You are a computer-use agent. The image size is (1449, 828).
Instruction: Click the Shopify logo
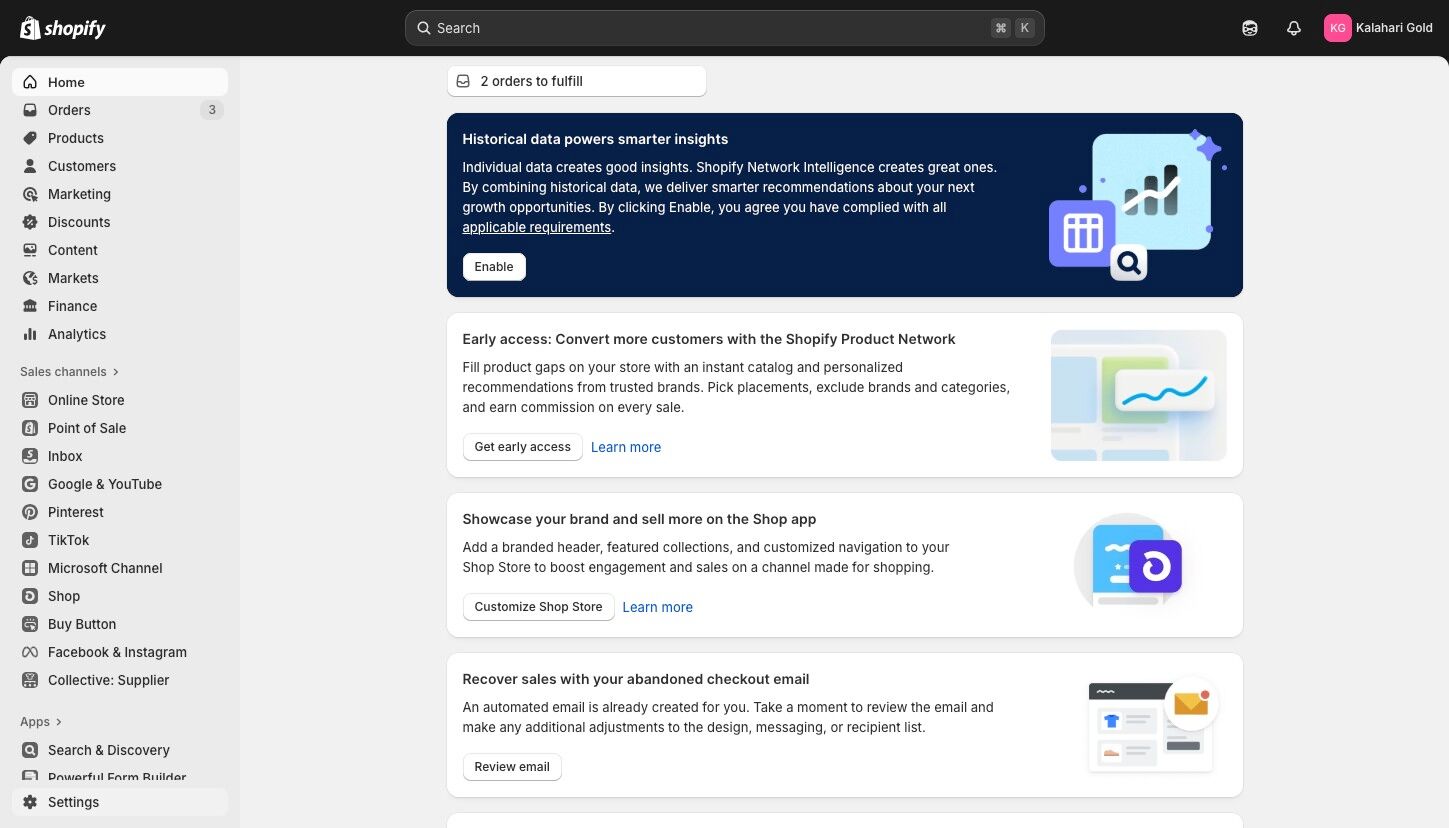63,28
